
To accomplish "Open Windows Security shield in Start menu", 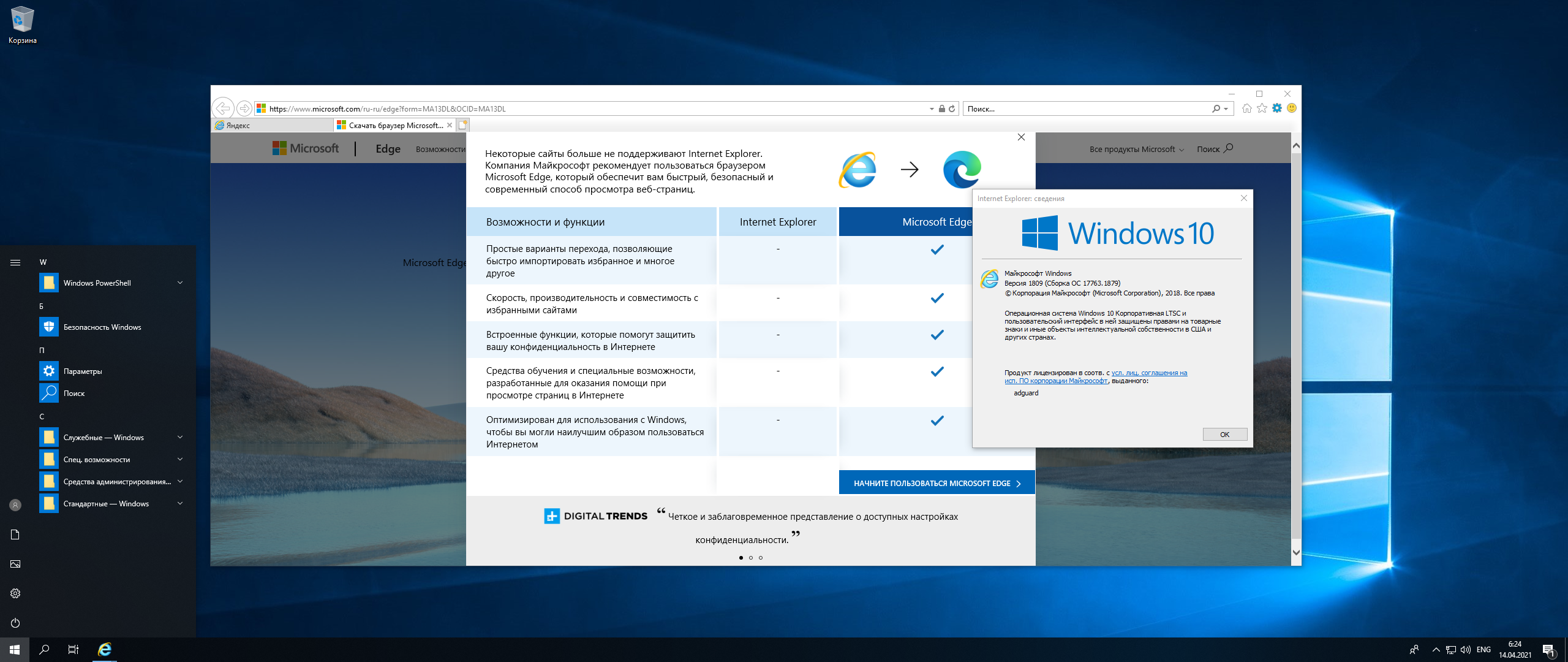I will coord(49,327).
